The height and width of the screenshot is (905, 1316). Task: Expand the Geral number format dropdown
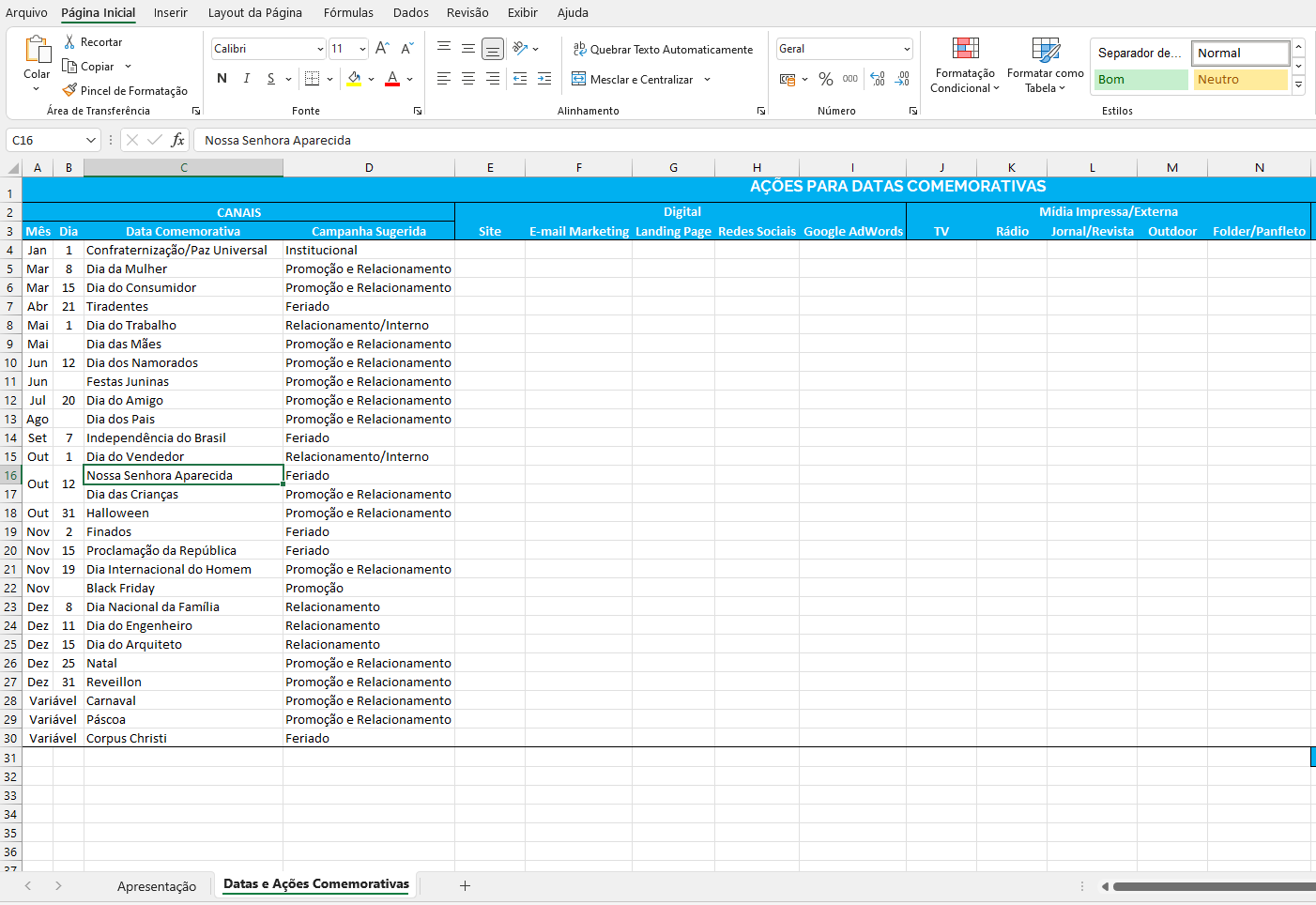tap(907, 49)
